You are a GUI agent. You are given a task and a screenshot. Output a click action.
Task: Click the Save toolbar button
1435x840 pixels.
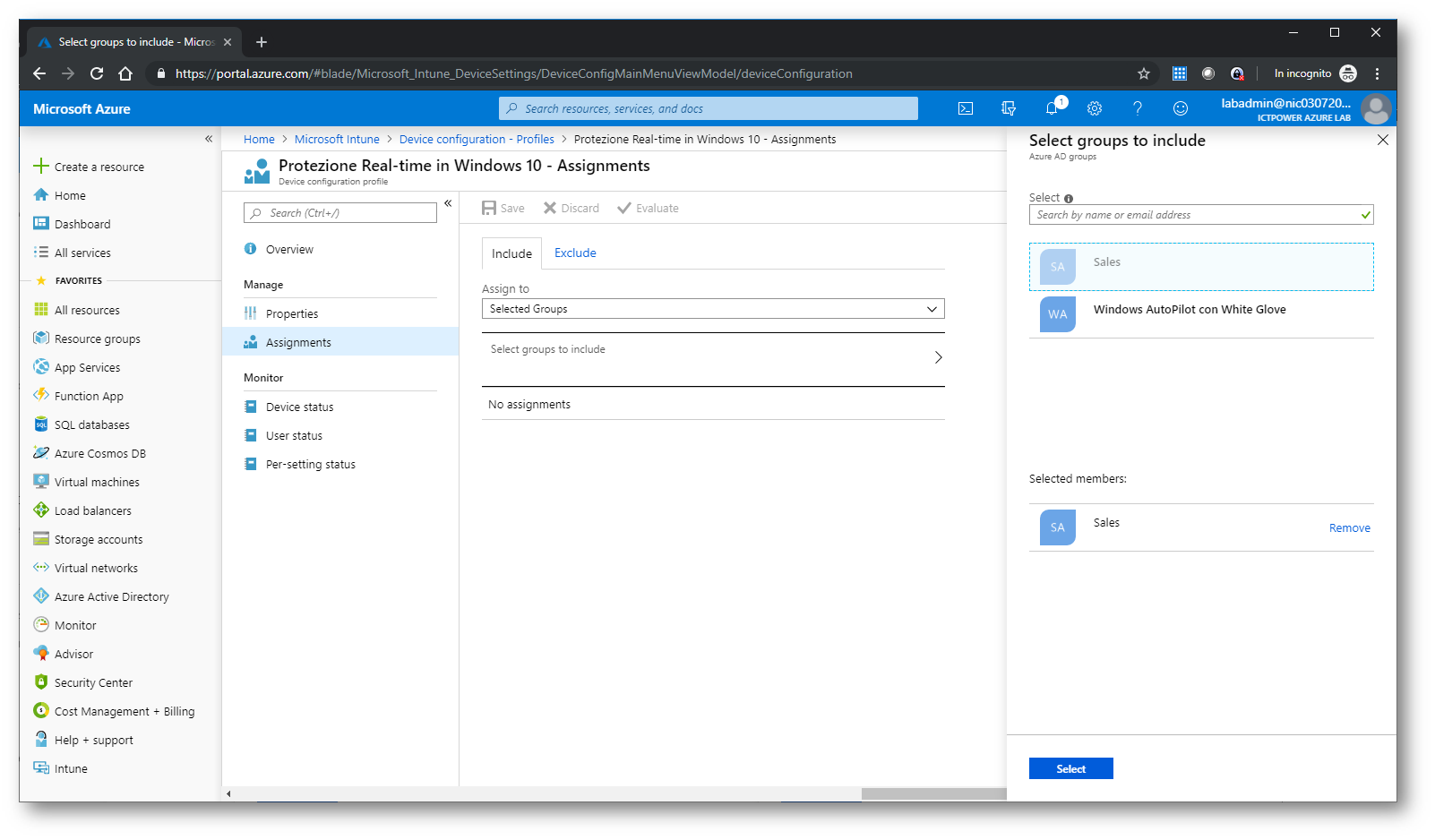point(503,208)
